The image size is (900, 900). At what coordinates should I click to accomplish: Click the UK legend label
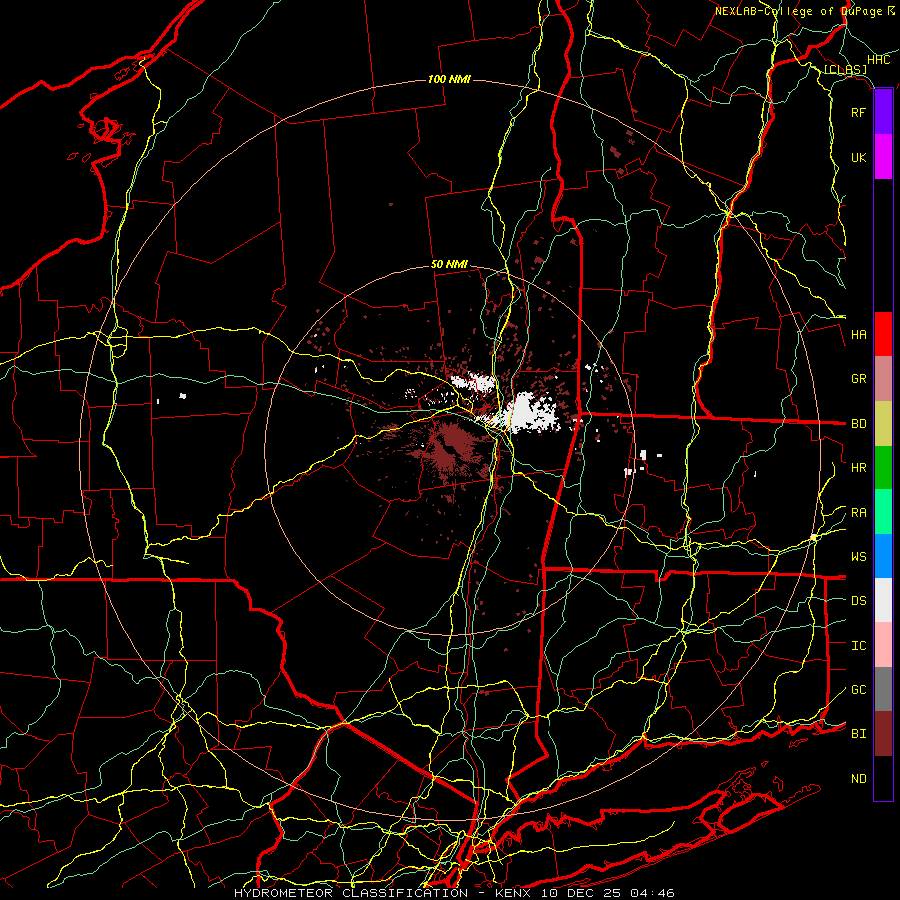pyautogui.click(x=859, y=157)
